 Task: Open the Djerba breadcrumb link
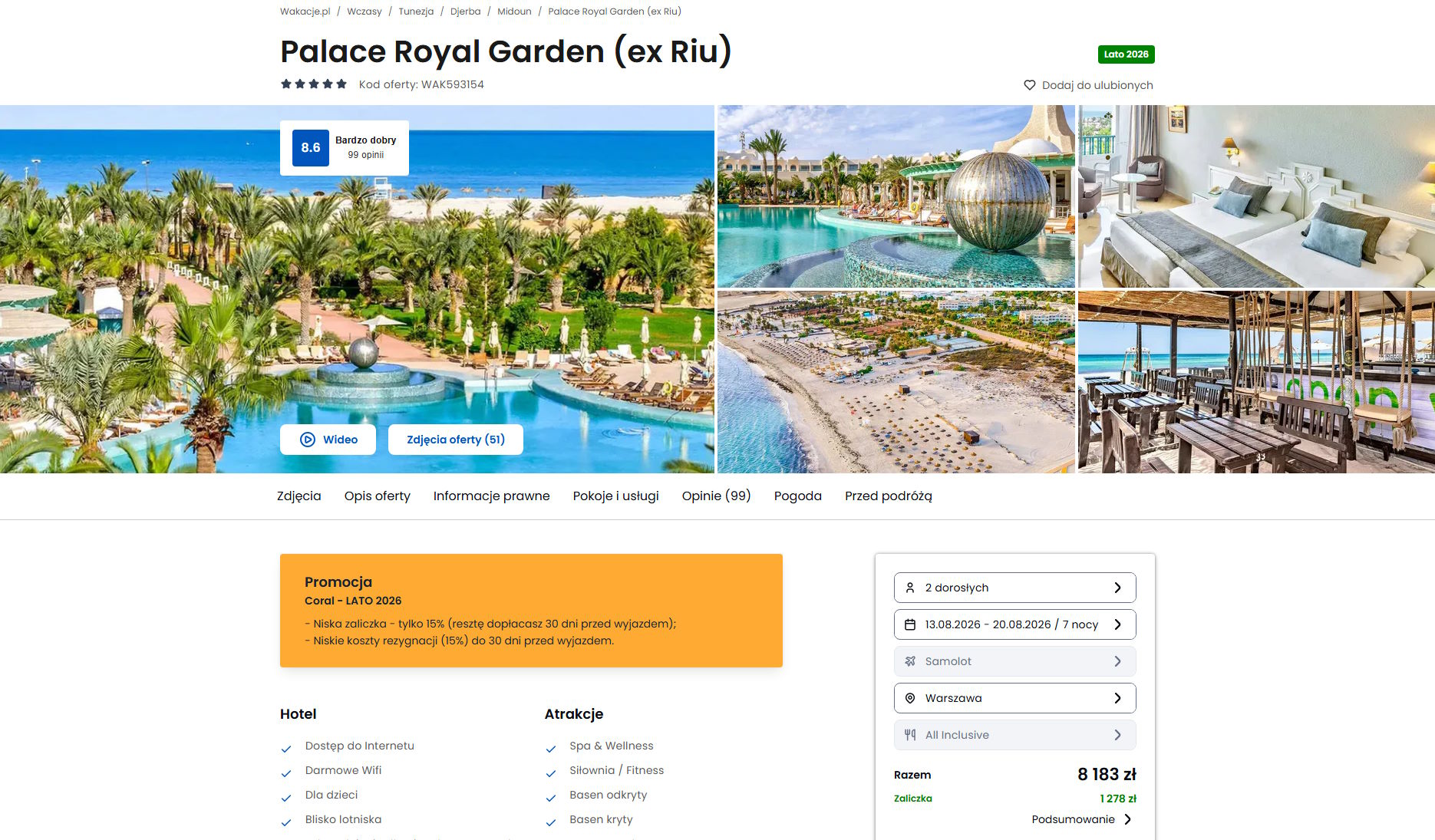[466, 12]
